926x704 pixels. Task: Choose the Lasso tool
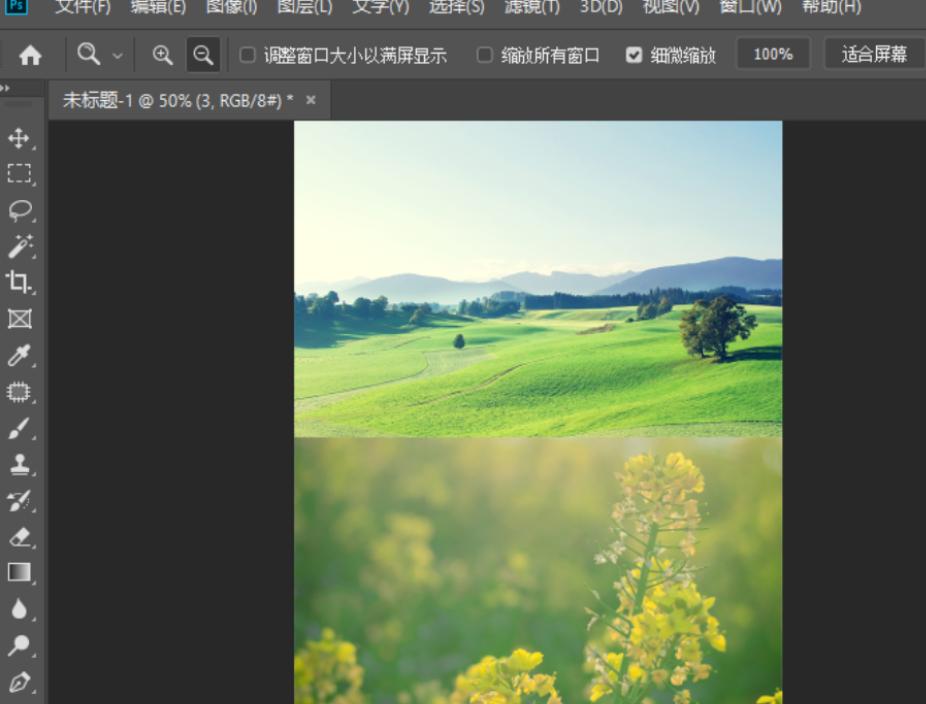point(20,208)
